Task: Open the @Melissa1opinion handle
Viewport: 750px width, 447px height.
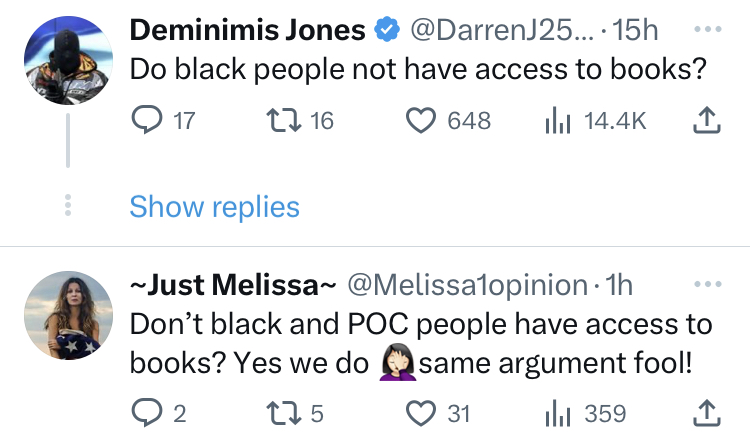Action: (467, 285)
